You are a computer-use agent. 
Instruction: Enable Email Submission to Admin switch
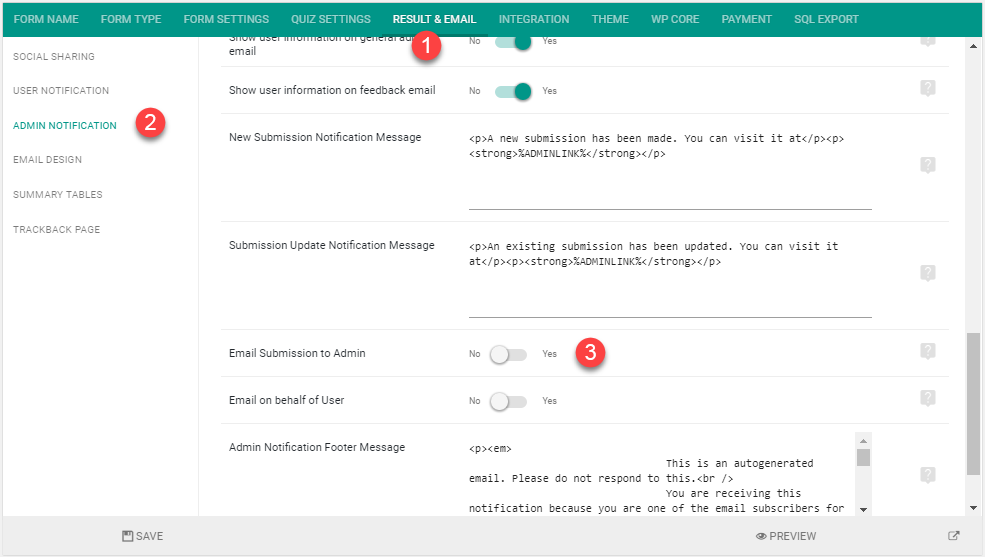pos(508,354)
